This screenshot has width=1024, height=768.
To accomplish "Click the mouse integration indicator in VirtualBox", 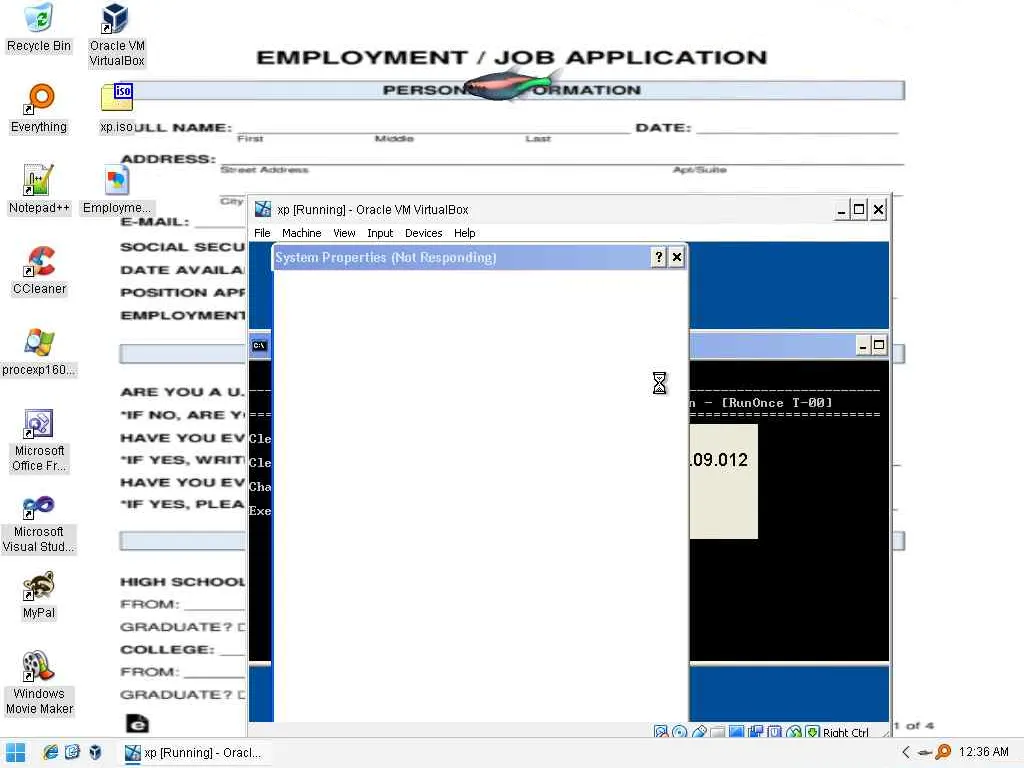I will pyautogui.click(x=793, y=732).
